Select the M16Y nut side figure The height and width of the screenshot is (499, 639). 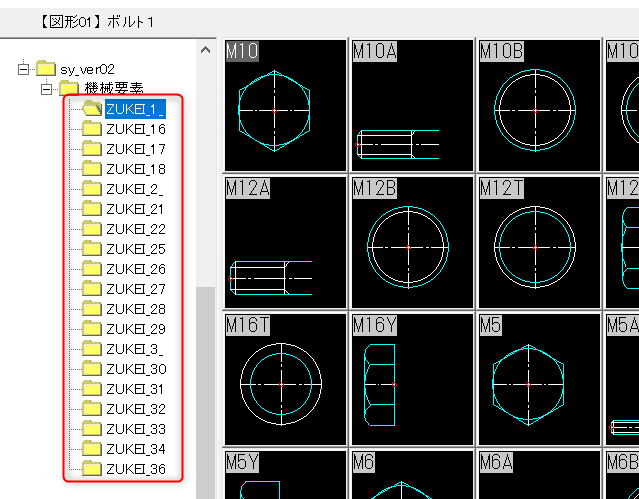click(x=412, y=380)
